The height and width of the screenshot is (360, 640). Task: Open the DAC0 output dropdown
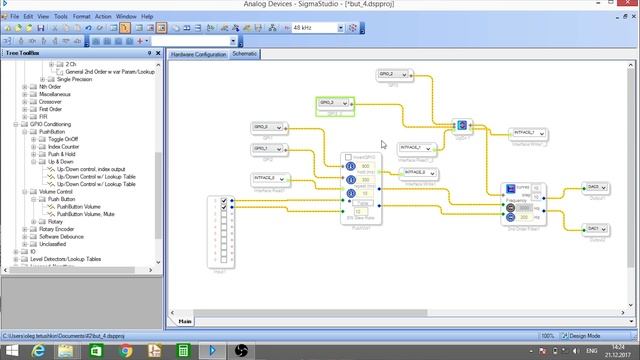[604, 187]
